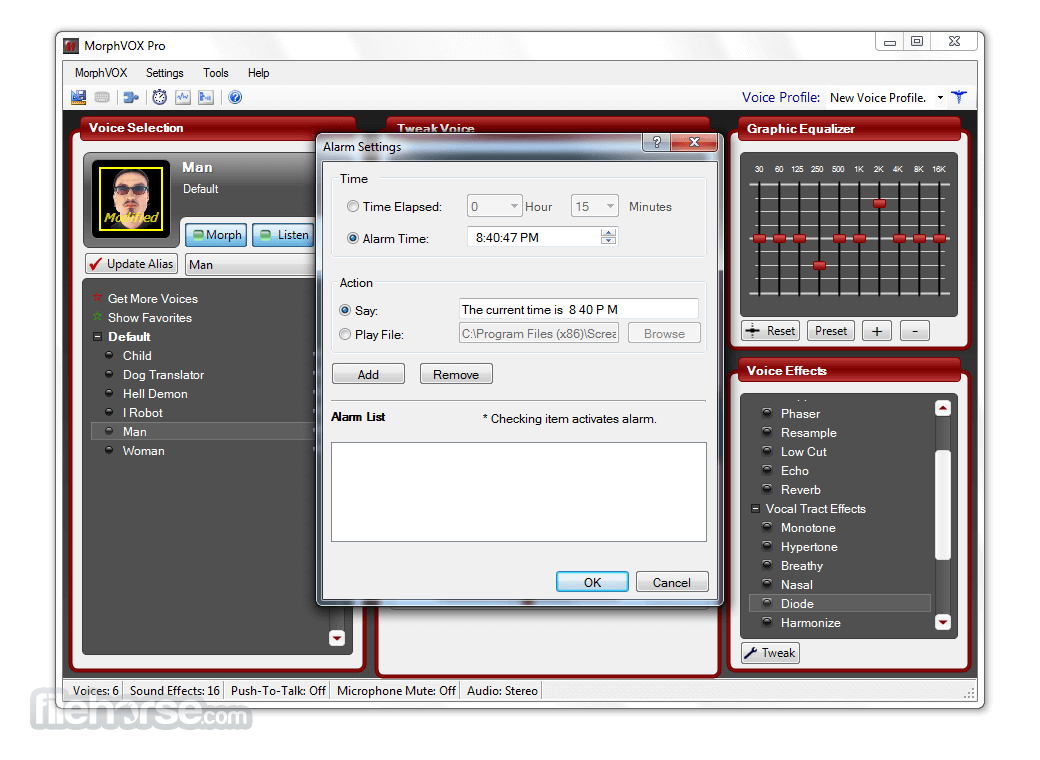Select the Time Elapsed radio button
Viewport: 1040px width, 760px height.
[353, 206]
